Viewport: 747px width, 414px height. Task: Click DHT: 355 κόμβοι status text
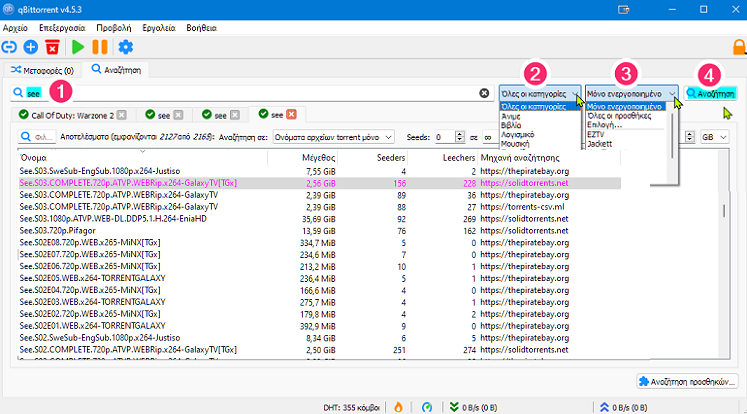coord(351,407)
